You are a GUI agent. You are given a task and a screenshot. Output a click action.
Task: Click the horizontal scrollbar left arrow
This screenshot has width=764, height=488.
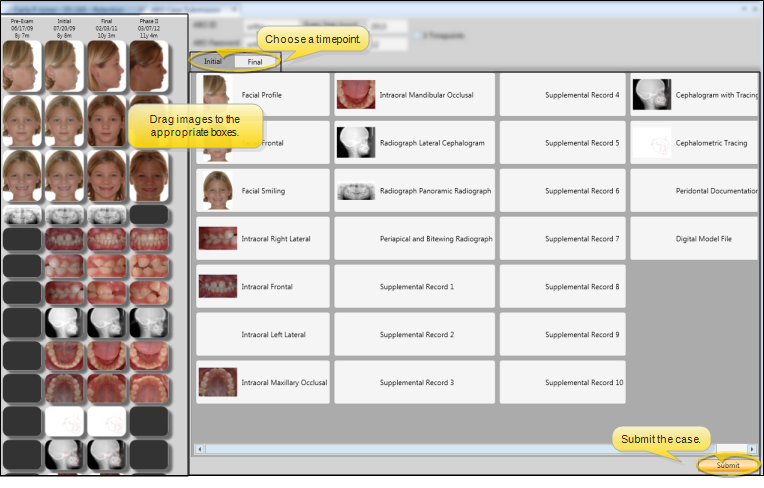[198, 449]
